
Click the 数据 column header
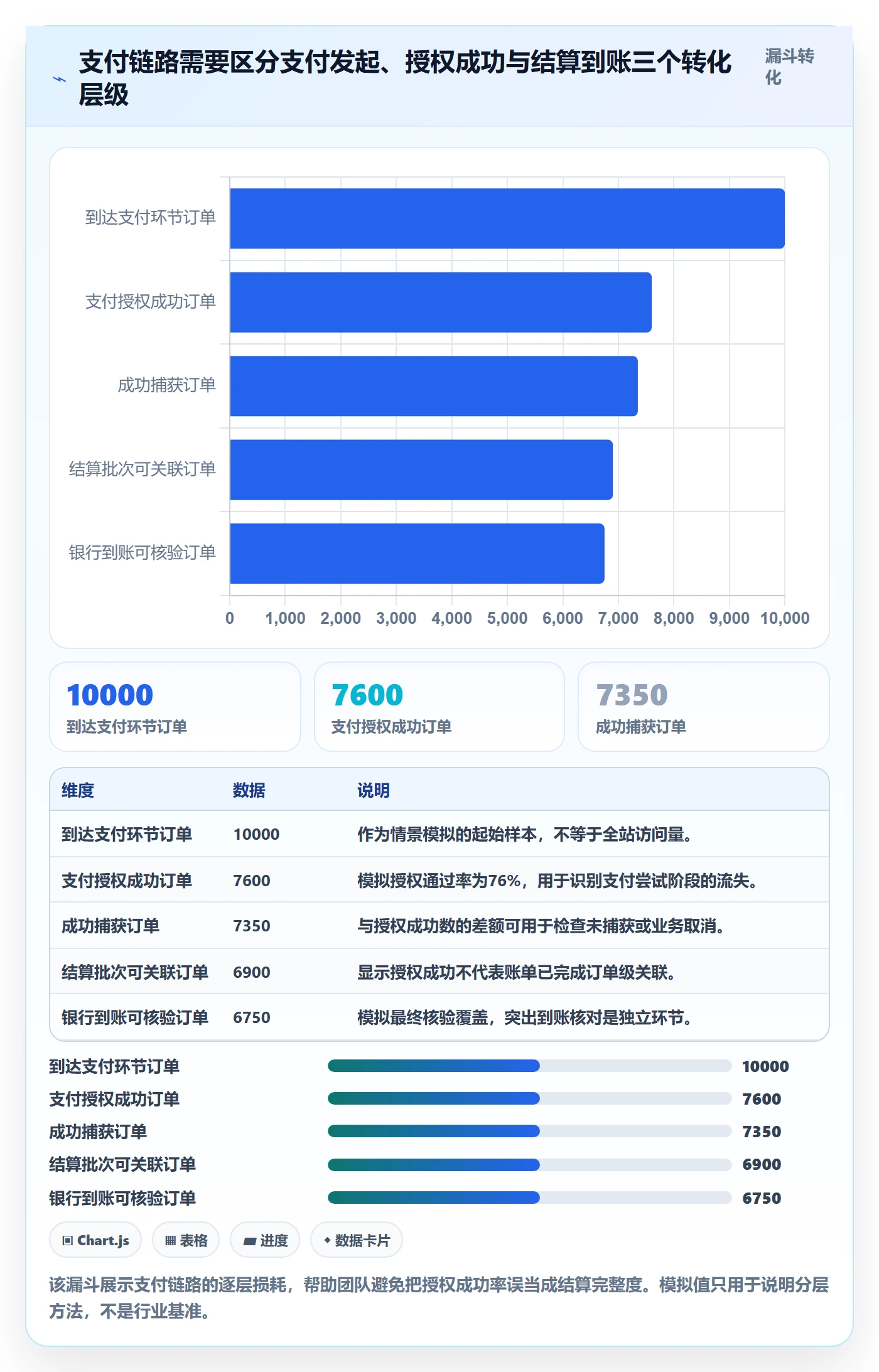point(249,790)
